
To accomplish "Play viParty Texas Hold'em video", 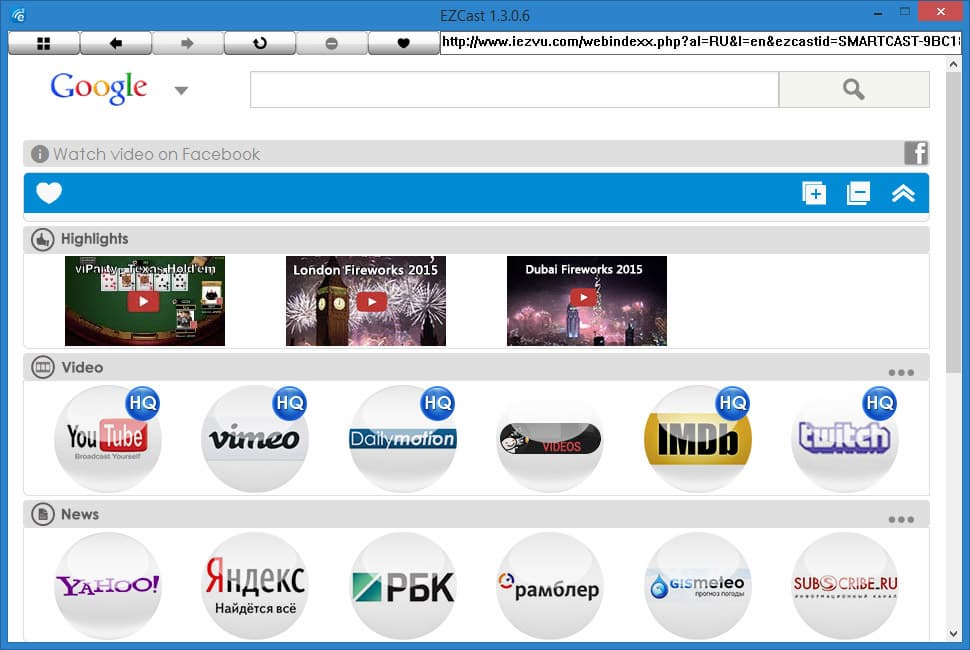I will coord(145,301).
